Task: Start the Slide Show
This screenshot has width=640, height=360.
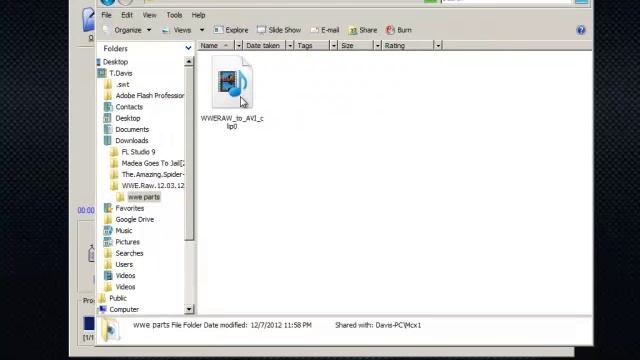Action: pos(279,30)
